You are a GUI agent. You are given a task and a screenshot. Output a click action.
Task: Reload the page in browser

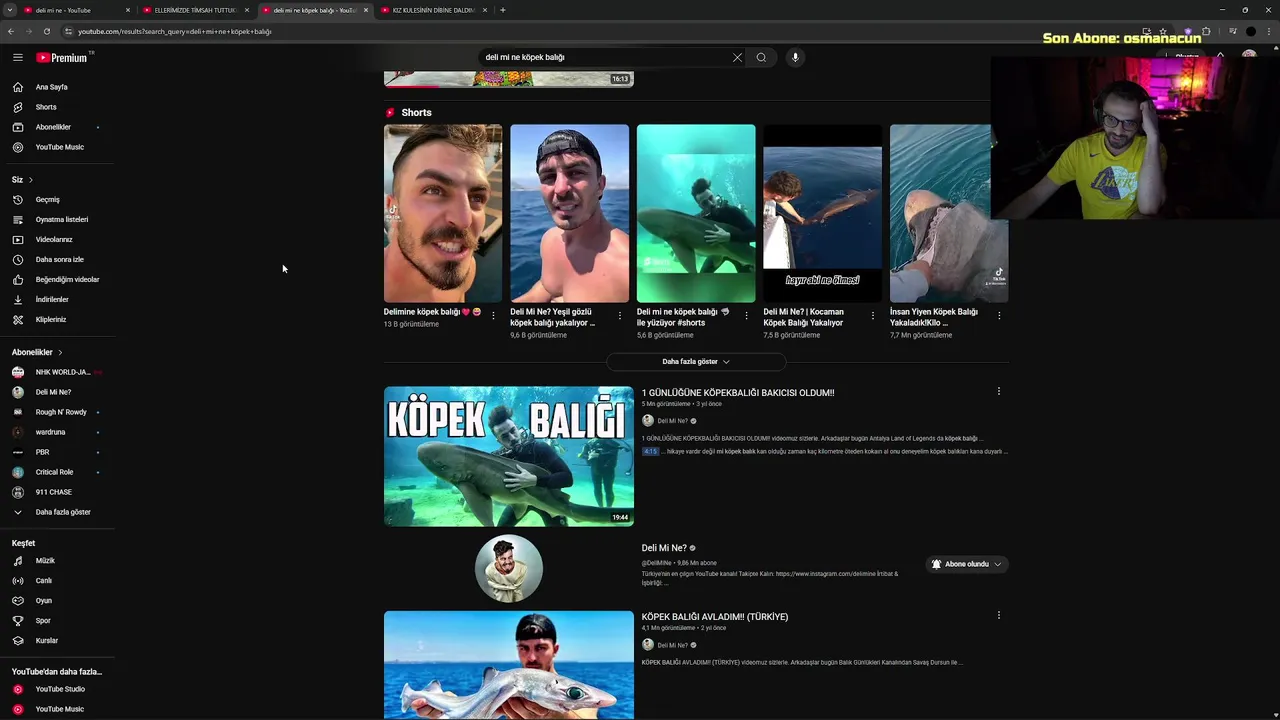pos(46,31)
